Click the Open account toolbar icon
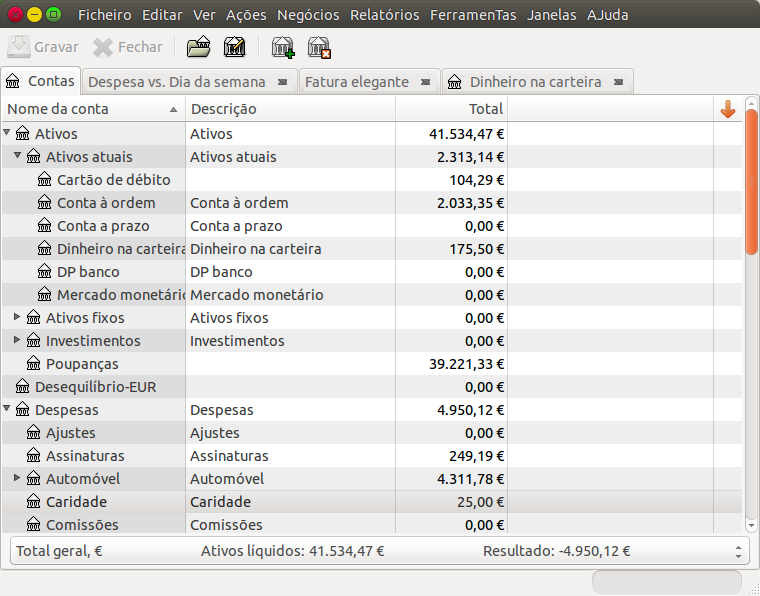 click(199, 47)
